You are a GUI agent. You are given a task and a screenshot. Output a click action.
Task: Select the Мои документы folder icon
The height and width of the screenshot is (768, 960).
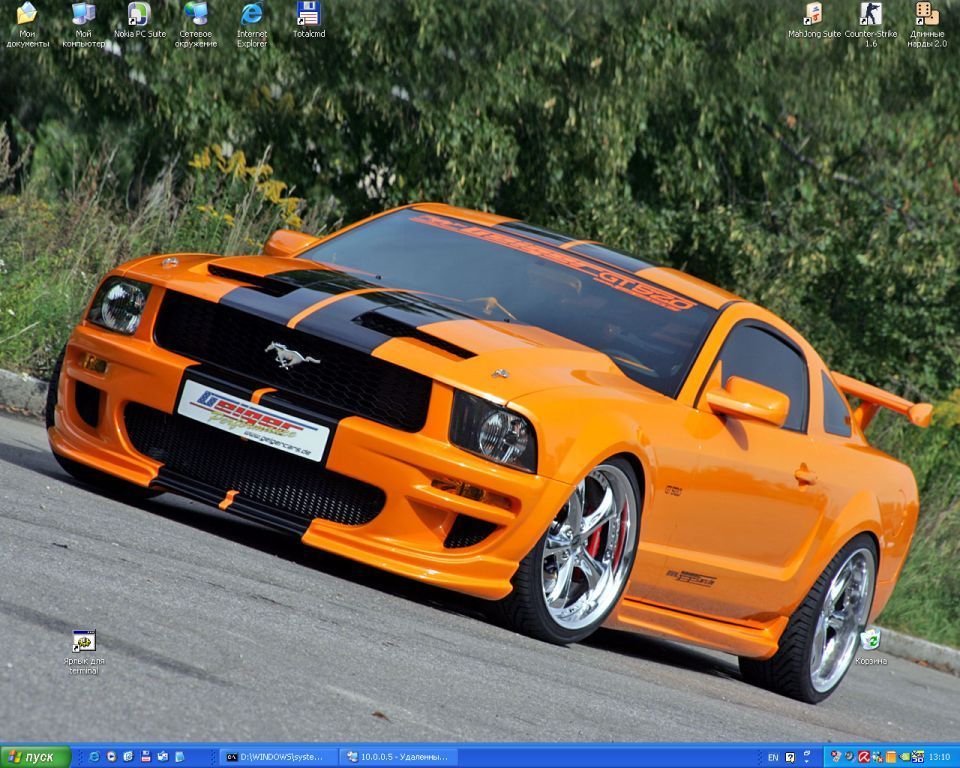pos(27,16)
